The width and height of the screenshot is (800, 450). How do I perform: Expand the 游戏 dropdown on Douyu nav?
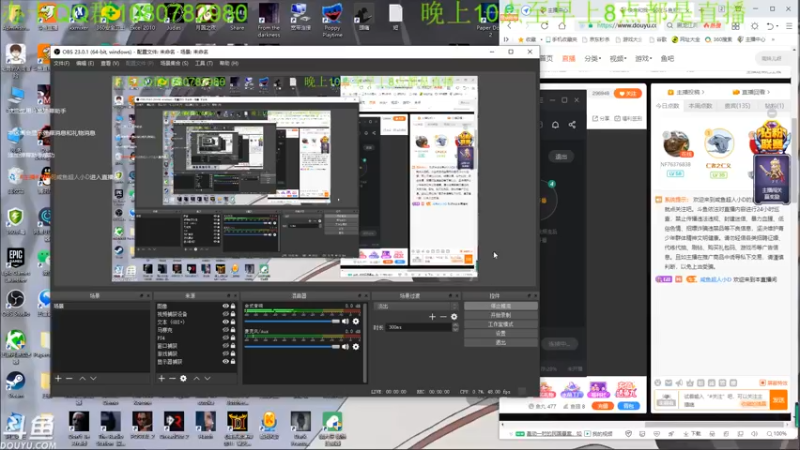[643, 59]
